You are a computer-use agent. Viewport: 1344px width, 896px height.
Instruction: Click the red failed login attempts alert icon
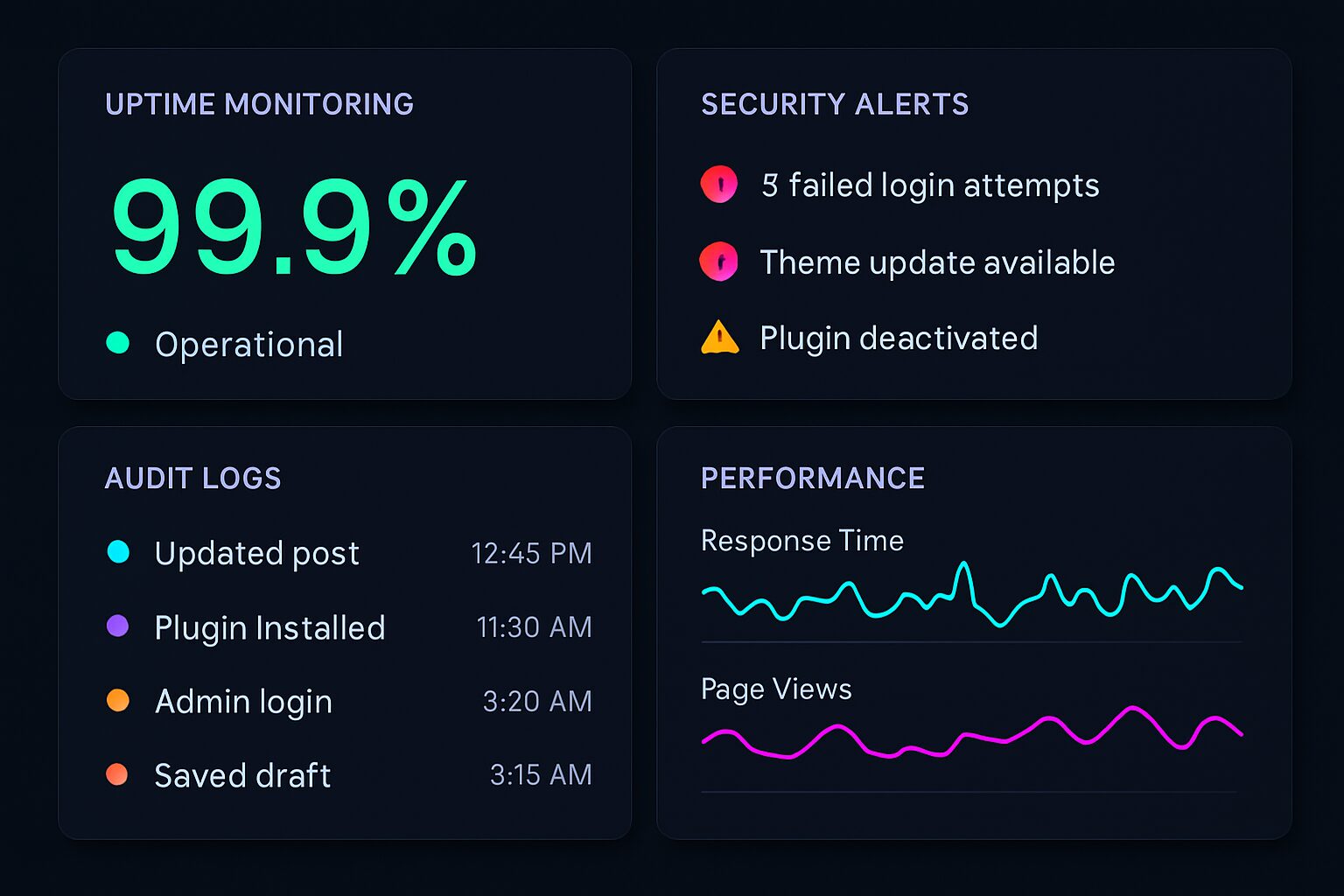pos(717,185)
